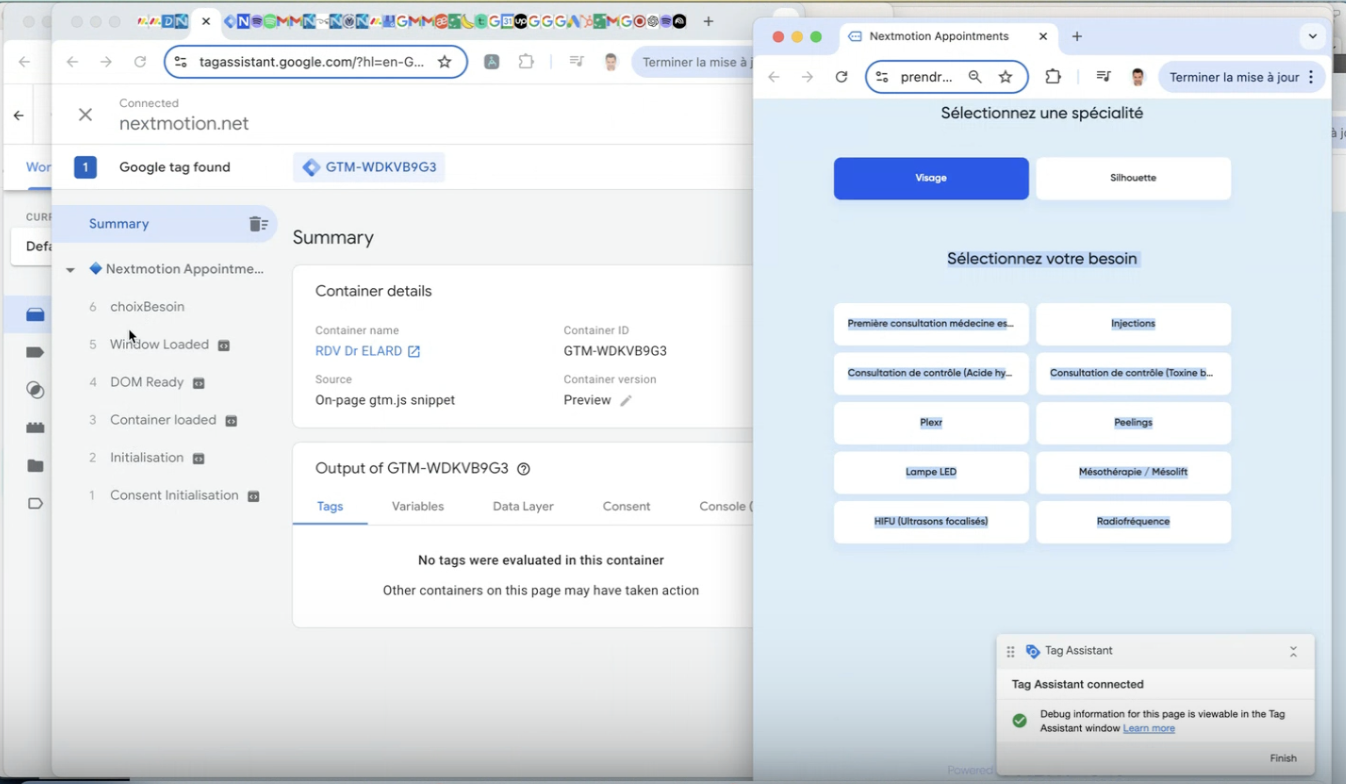This screenshot has height=784, width=1346.
Task: Choose the Injections option
Action: coord(1133,324)
